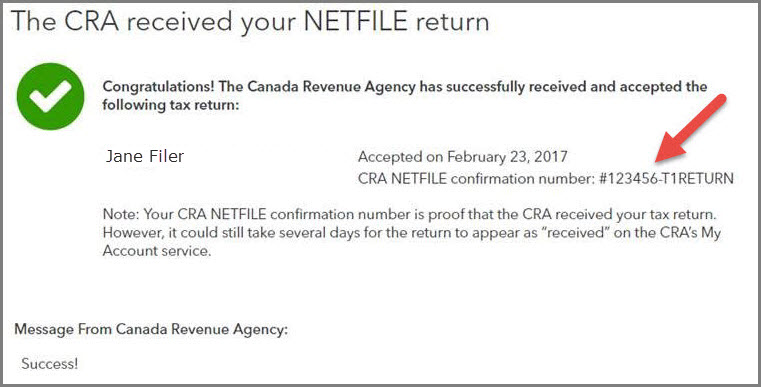Select the Jane Filer name text
This screenshot has width=761, height=387.
(x=145, y=156)
